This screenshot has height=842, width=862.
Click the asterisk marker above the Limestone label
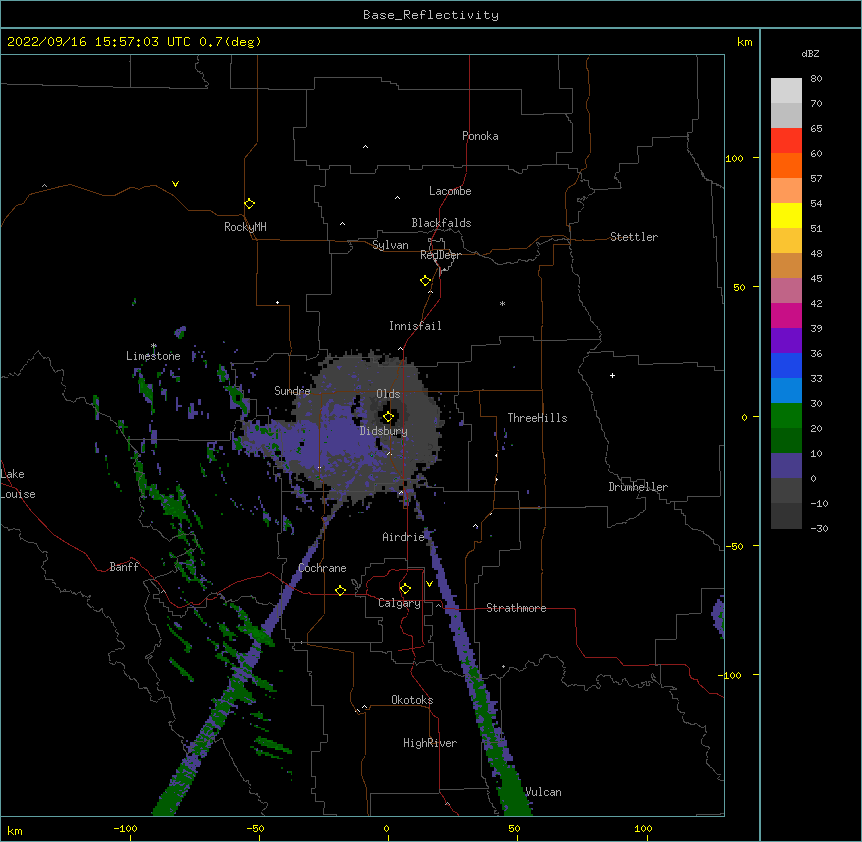pyautogui.click(x=154, y=346)
